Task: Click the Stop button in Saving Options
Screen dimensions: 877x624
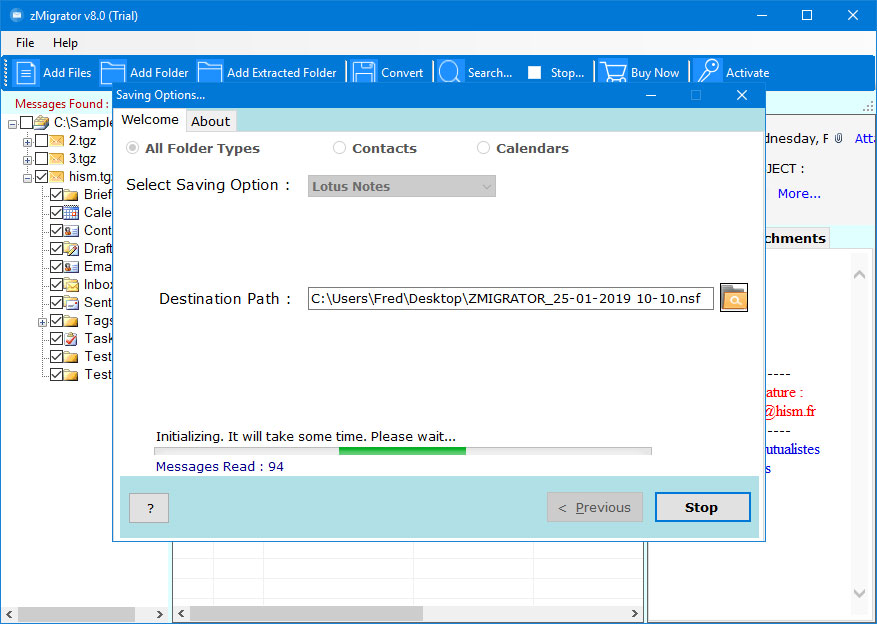Action: pyautogui.click(x=702, y=507)
